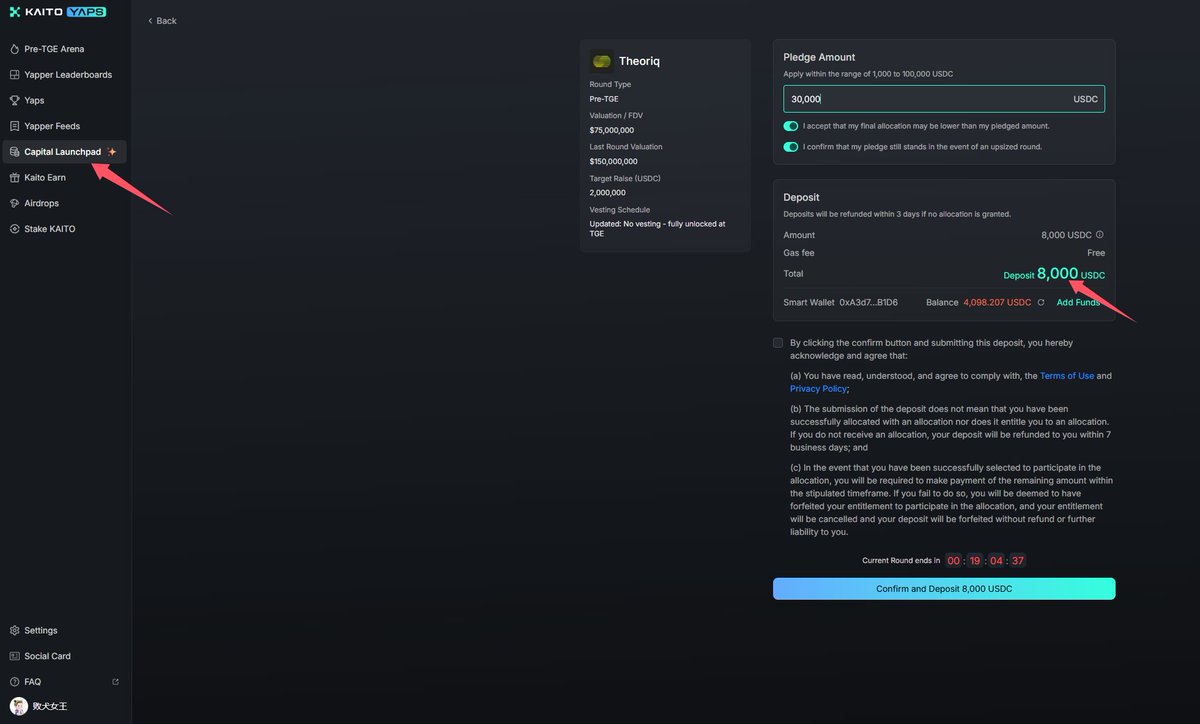The image size is (1200, 724).
Task: Click the Kaito Yaps logo
Action: (x=57, y=12)
